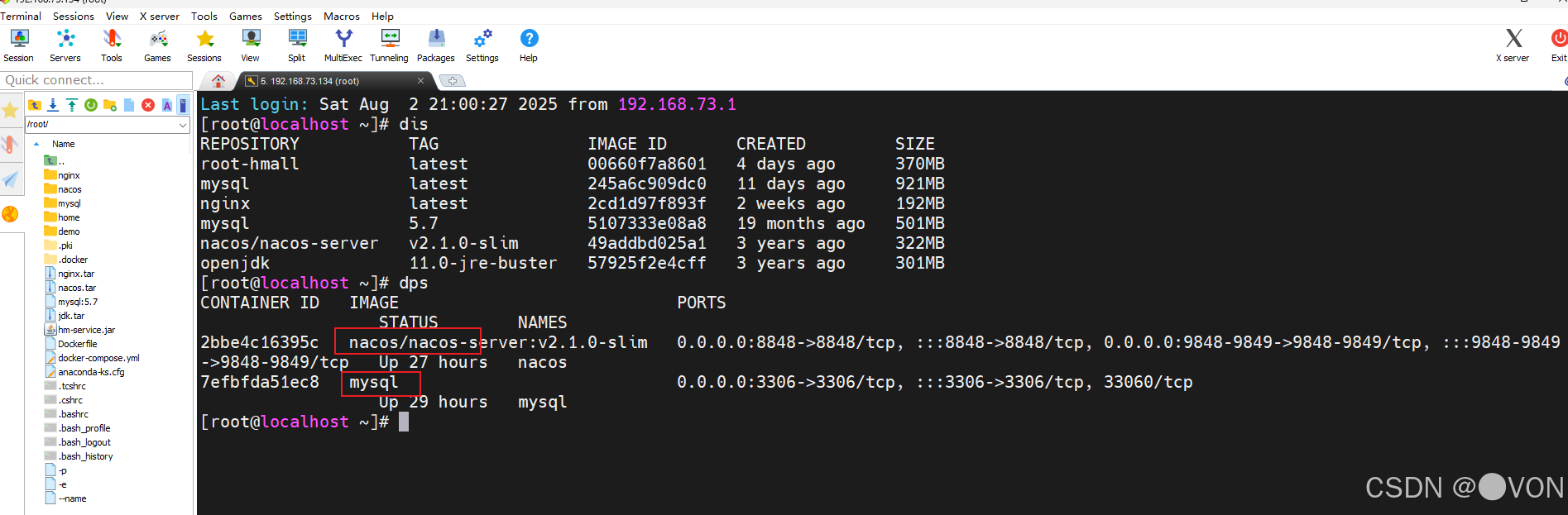Open the Help menu
The height and width of the screenshot is (515, 1568).
(x=382, y=16)
